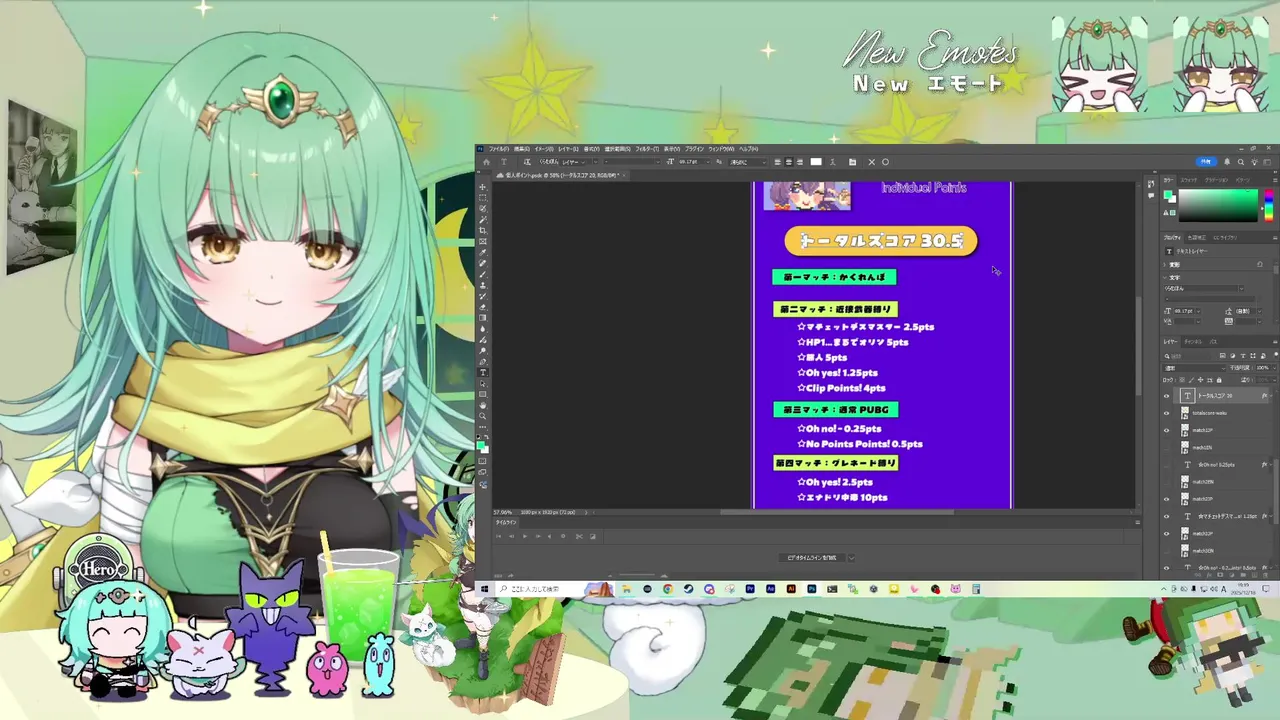Select the Crop tool
Screen dimensions: 1280x720
483,228
